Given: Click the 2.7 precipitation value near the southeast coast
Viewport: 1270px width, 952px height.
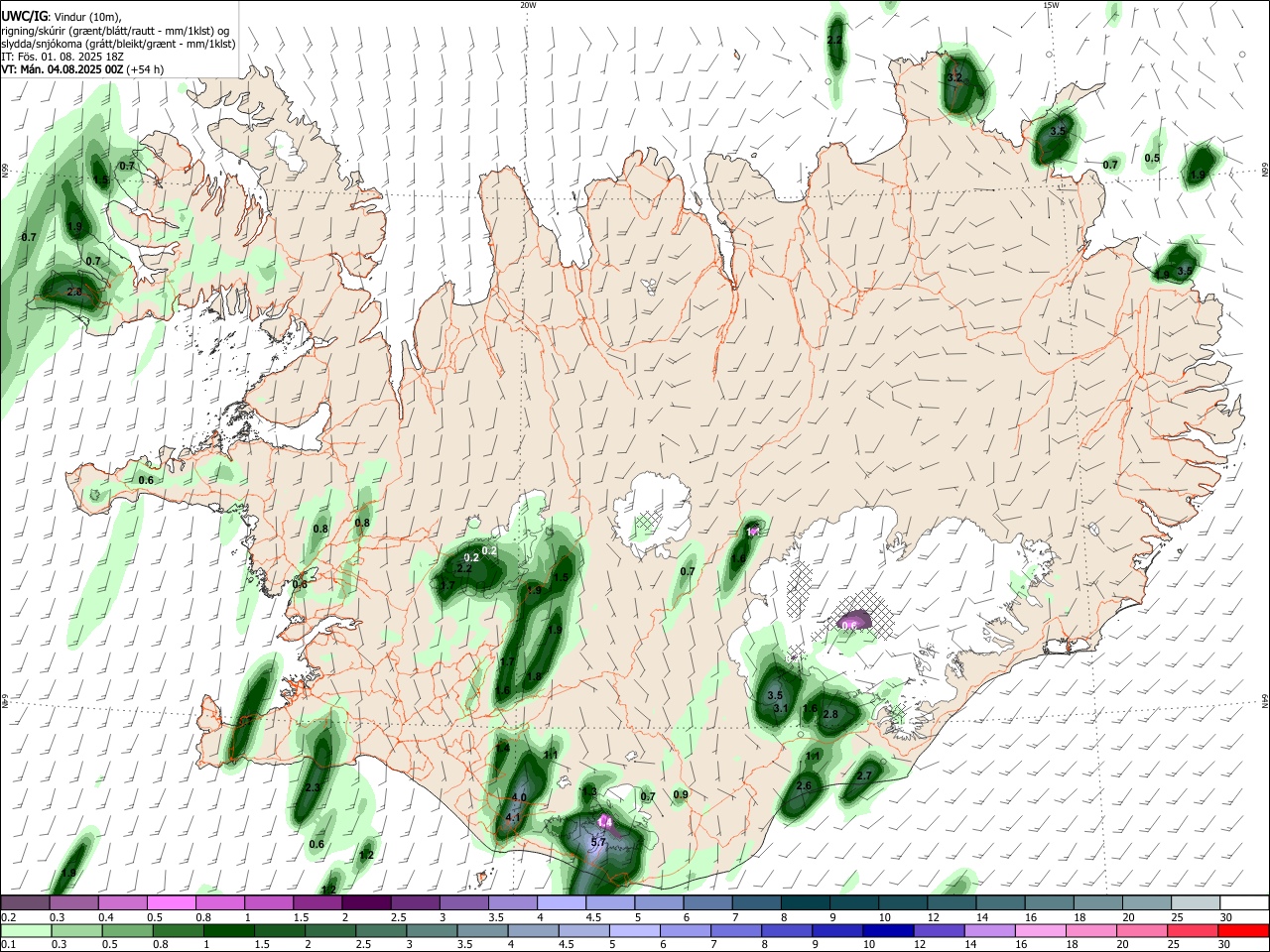Looking at the screenshot, I should [864, 775].
